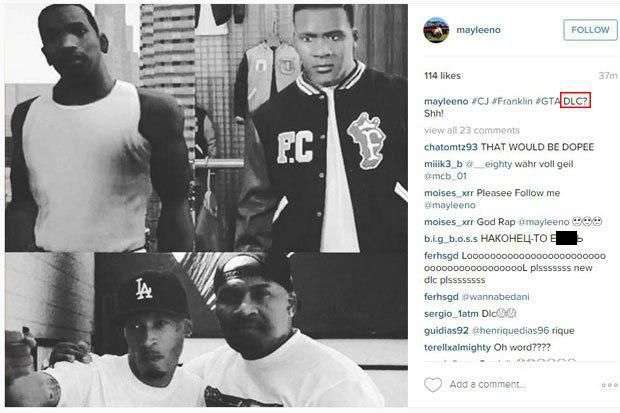The width and height of the screenshot is (620, 413).
Task: Open the #Franklin hashtag
Action: 512,101
